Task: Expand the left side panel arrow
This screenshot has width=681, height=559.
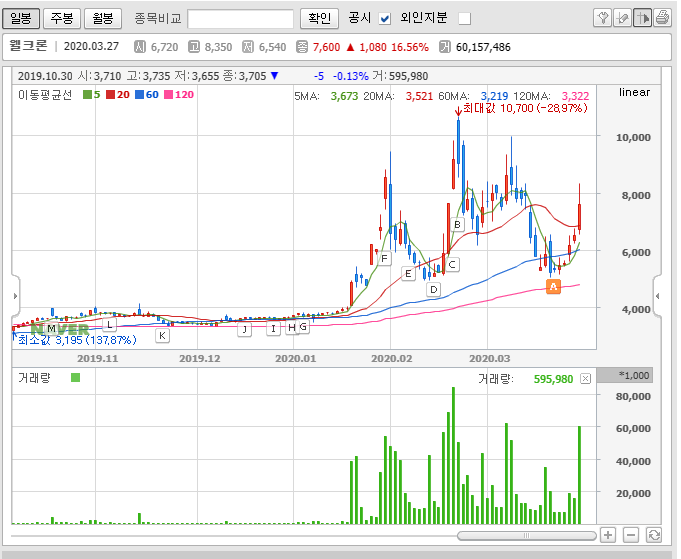Action: coord(16,296)
